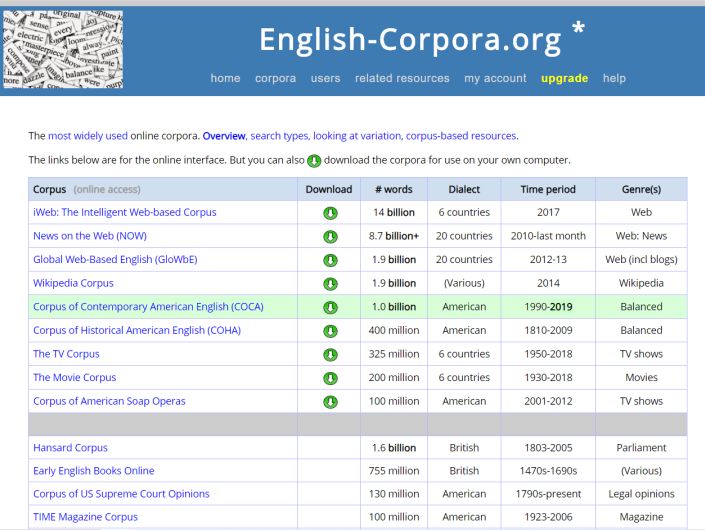705x530 pixels.
Task: Click the '(online access)' header text
Action: (107, 189)
